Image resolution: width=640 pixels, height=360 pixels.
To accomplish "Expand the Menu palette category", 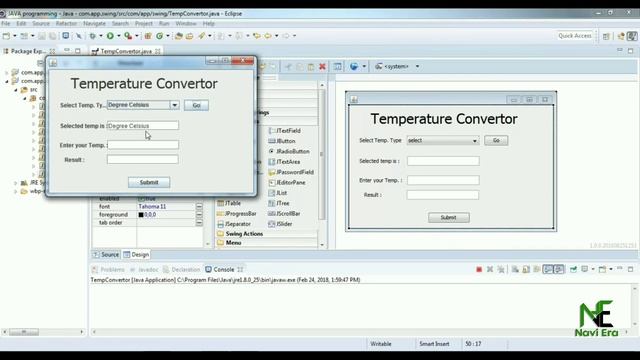I will coord(229,243).
